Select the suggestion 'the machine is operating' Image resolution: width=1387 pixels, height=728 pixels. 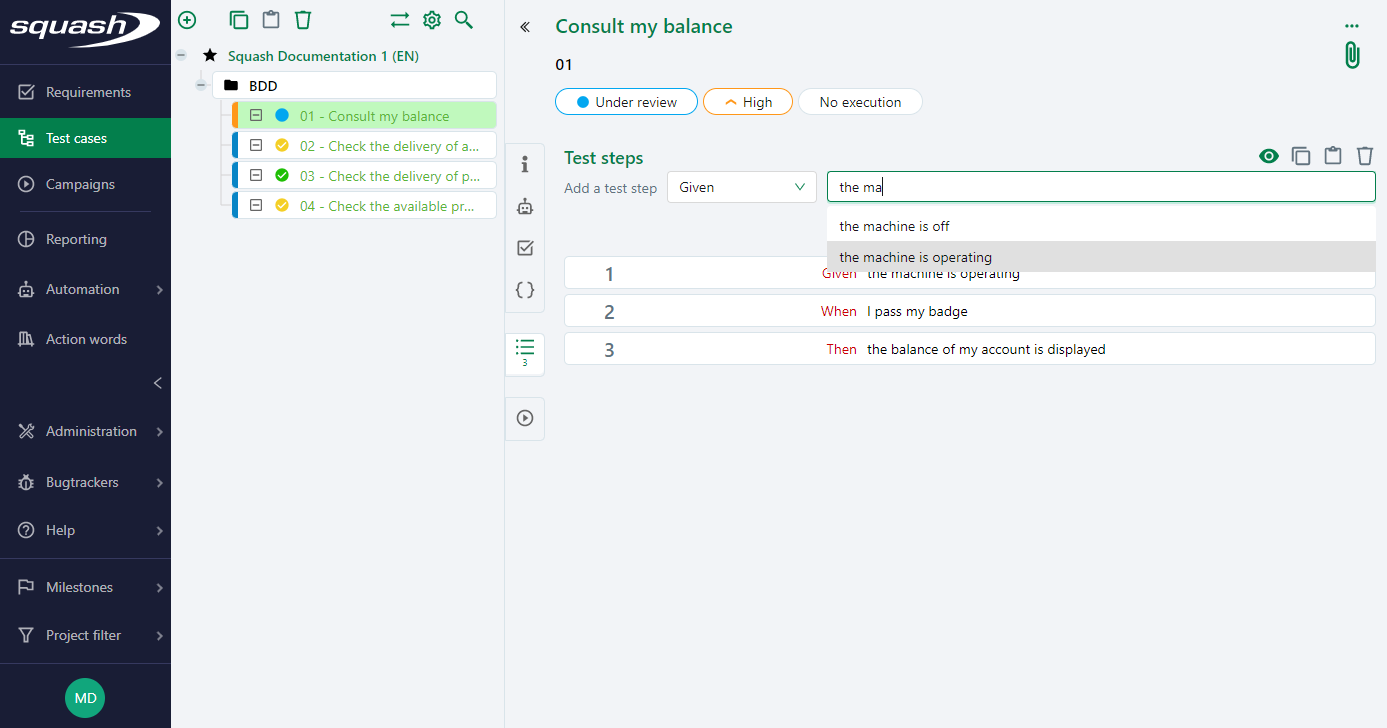tap(914, 257)
